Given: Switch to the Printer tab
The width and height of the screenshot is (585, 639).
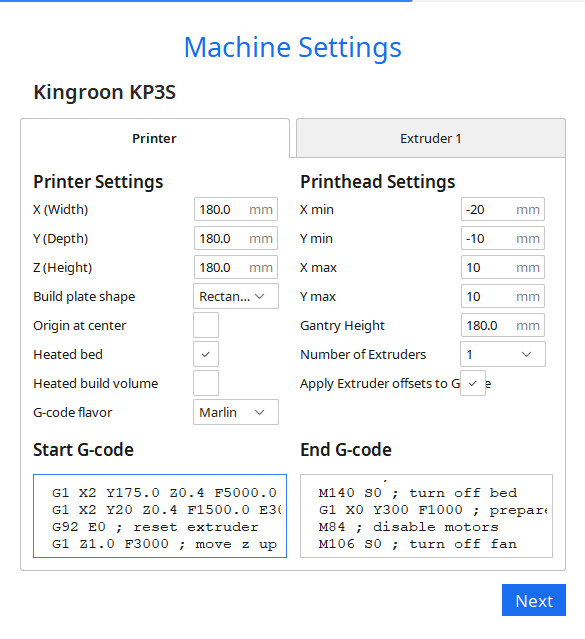Looking at the screenshot, I should pos(155,138).
